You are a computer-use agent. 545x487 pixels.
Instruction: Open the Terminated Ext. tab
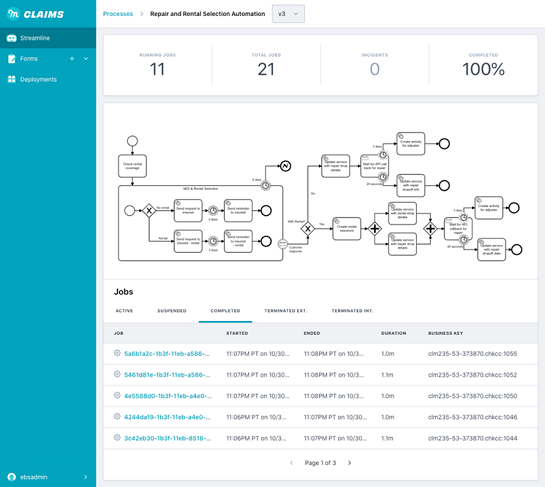(286, 311)
